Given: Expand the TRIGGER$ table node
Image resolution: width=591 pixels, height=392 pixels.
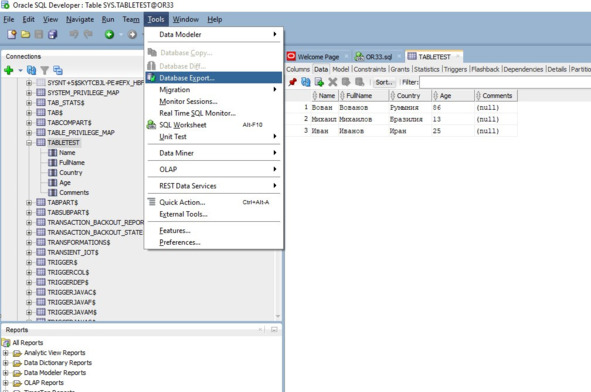Looking at the screenshot, I should click(x=29, y=262).
